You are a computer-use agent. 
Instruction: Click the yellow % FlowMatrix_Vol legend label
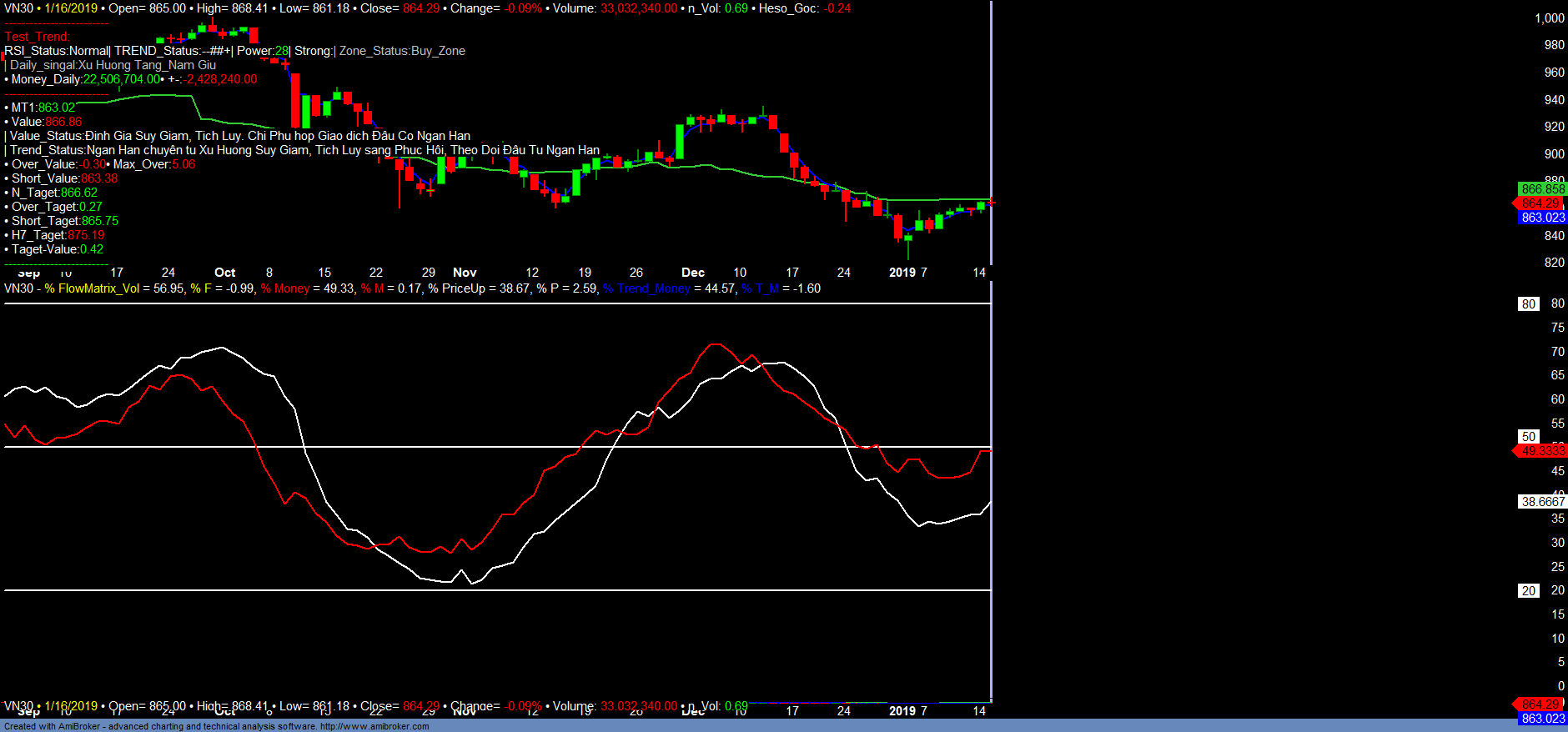point(92,288)
